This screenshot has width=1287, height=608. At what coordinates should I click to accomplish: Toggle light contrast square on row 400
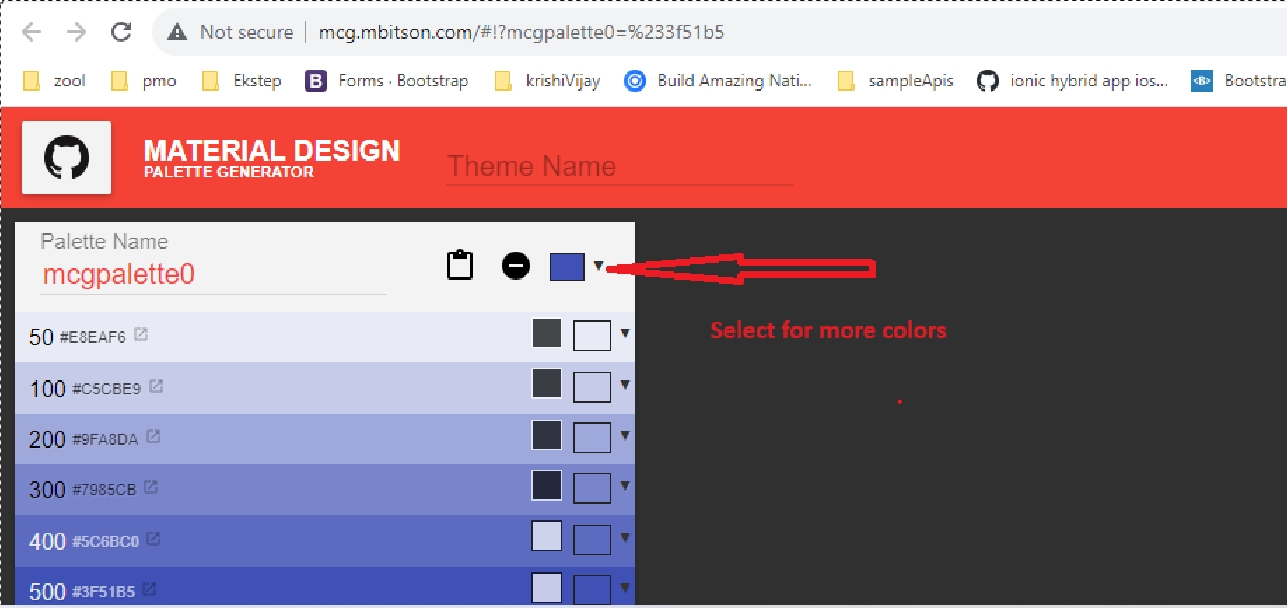coord(547,537)
